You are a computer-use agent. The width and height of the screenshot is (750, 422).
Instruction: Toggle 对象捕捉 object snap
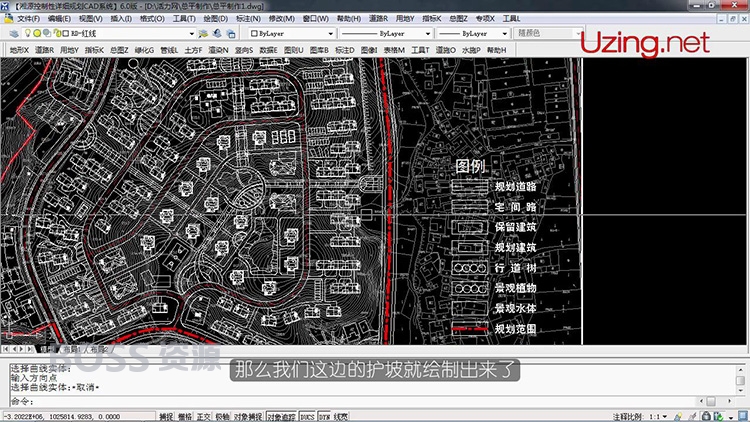coord(248,417)
